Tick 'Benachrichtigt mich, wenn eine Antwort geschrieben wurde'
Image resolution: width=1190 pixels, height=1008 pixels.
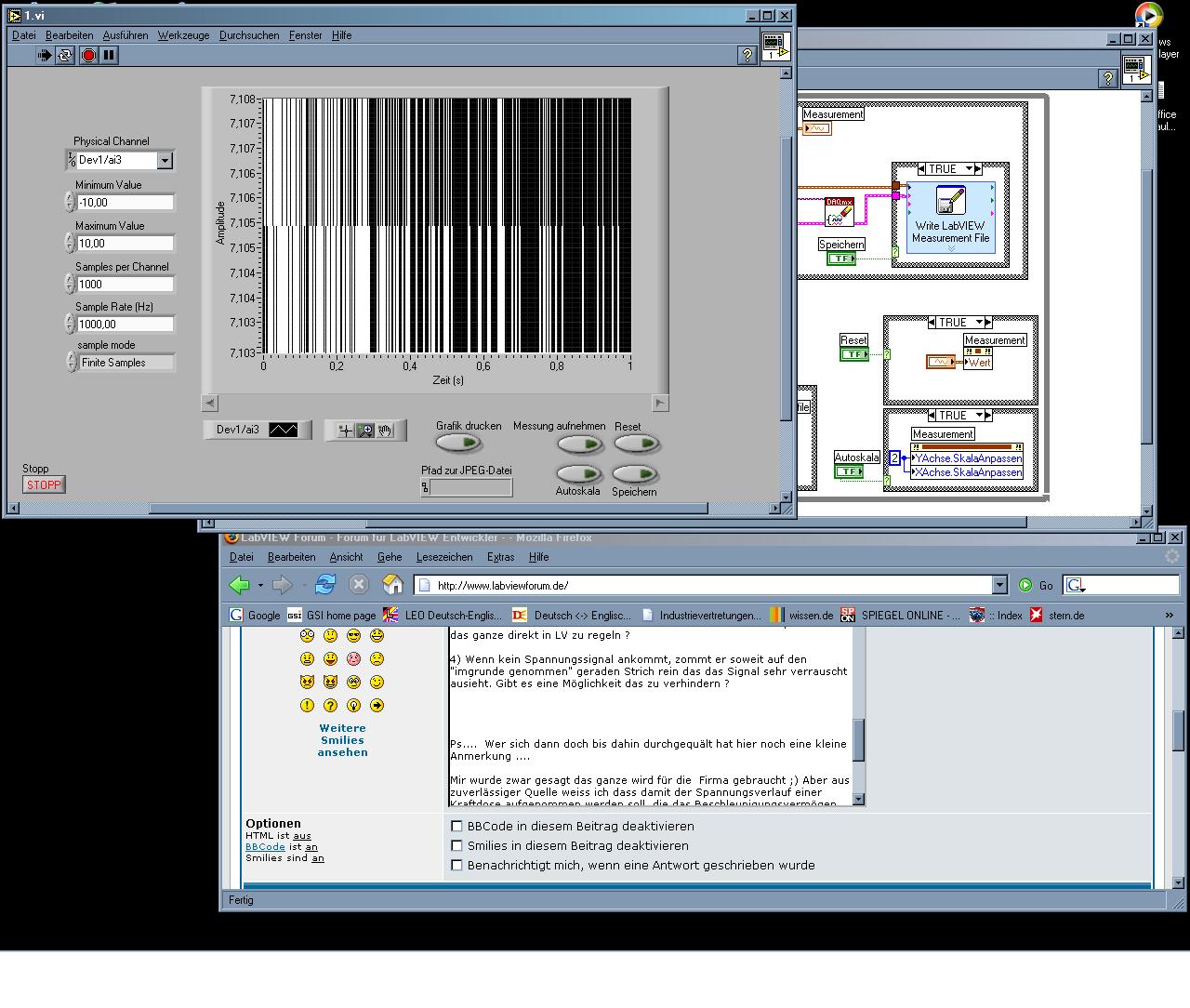pos(456,865)
